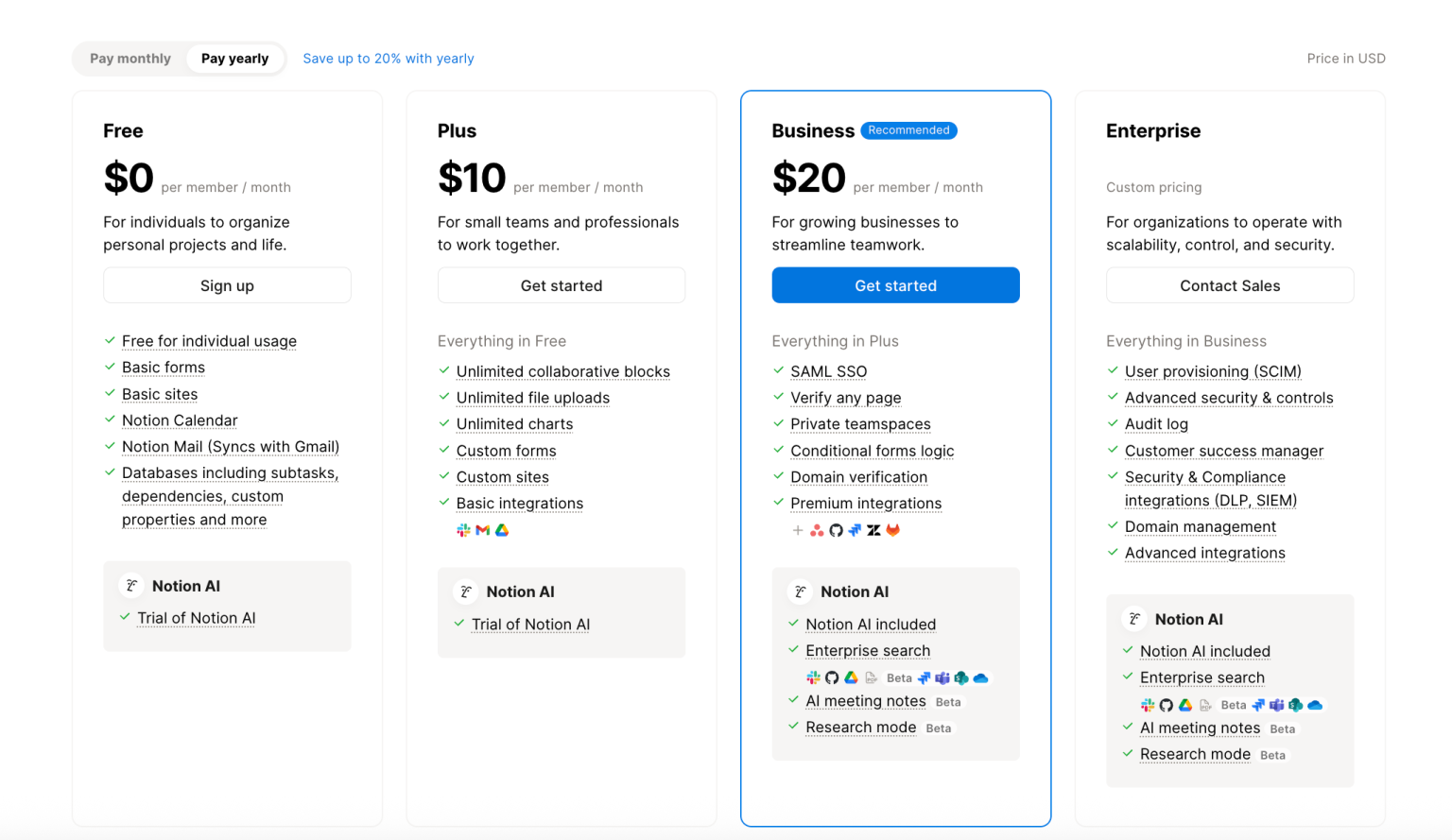Switch to the Pay monthly tab
Image resolution: width=1452 pixels, height=840 pixels.
pos(130,58)
